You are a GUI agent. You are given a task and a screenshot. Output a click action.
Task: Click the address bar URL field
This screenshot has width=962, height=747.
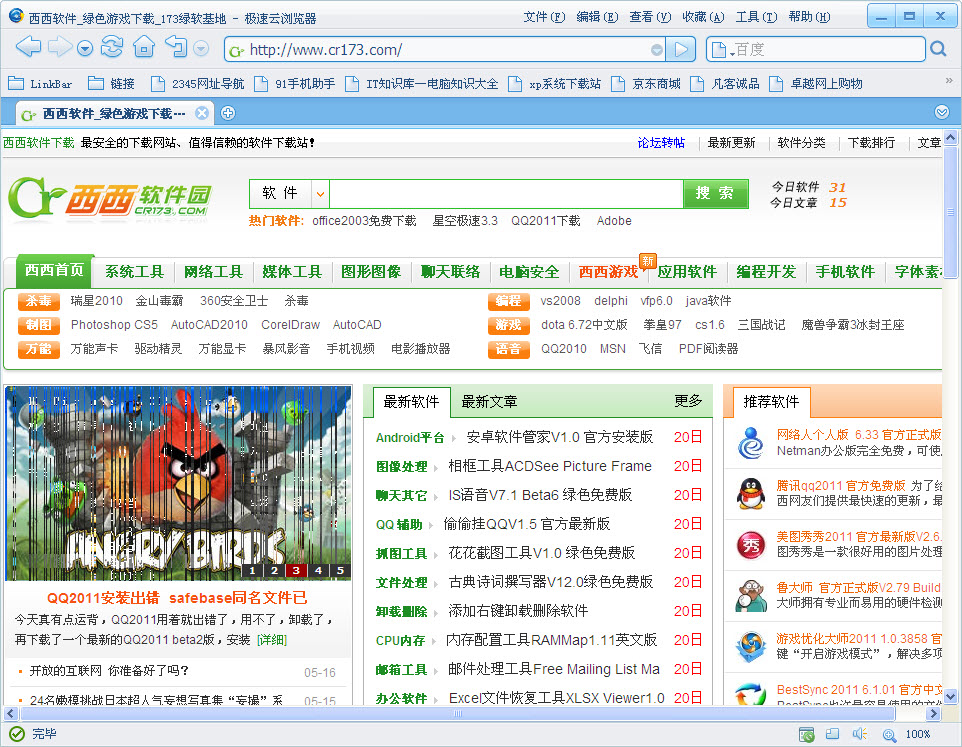447,50
